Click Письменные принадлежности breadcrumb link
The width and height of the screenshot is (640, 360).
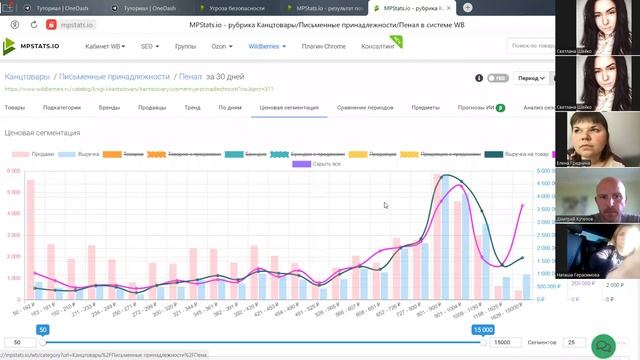point(114,77)
